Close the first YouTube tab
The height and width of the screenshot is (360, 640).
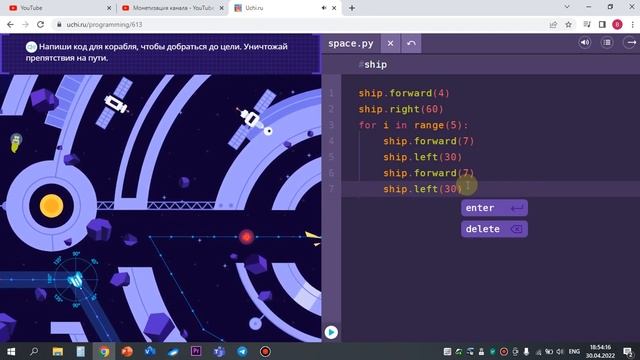coord(109,8)
